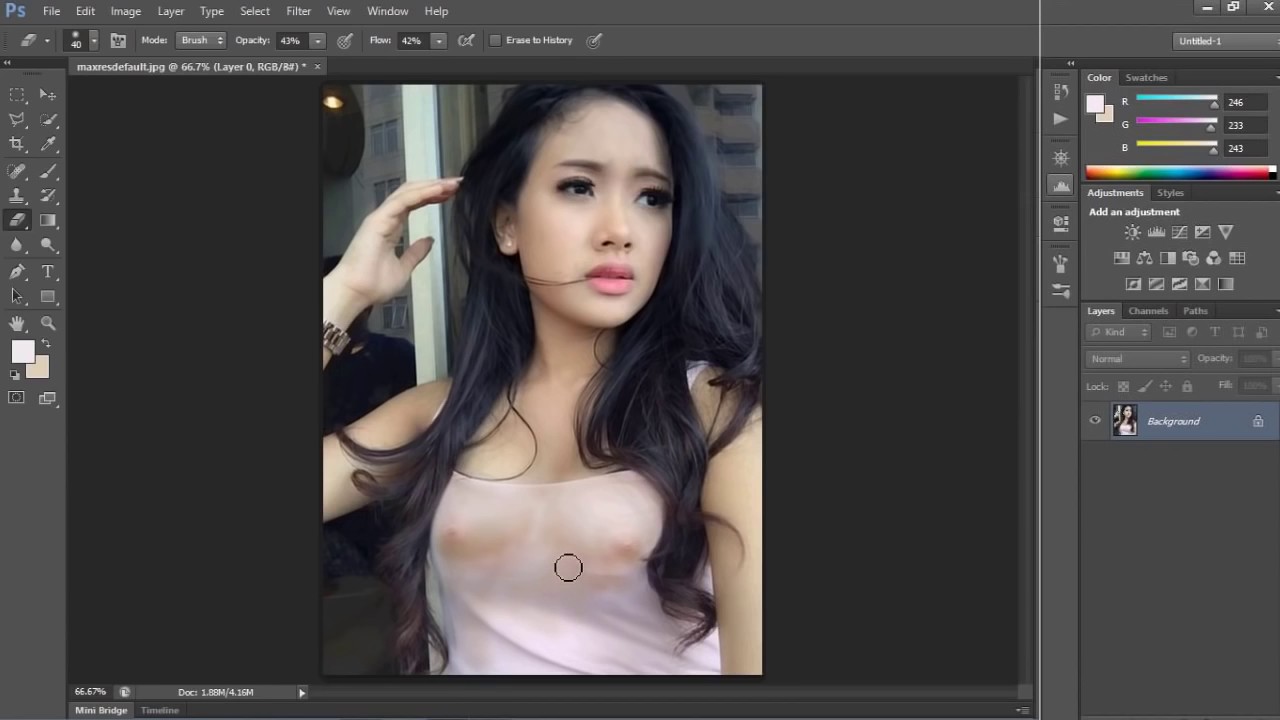Open the Opacity slider arrow
The height and width of the screenshot is (720, 1280).
pyautogui.click(x=317, y=41)
